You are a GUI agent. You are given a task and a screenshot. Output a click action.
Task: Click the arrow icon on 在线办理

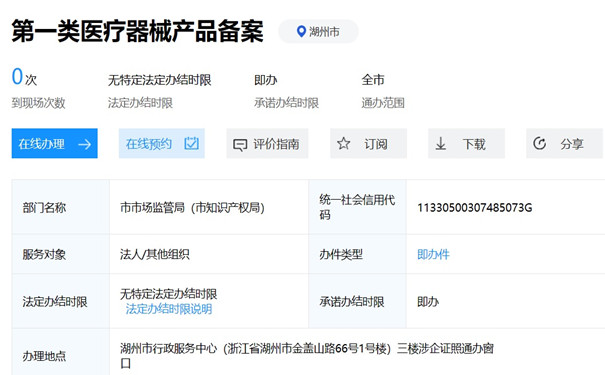pyautogui.click(x=84, y=144)
